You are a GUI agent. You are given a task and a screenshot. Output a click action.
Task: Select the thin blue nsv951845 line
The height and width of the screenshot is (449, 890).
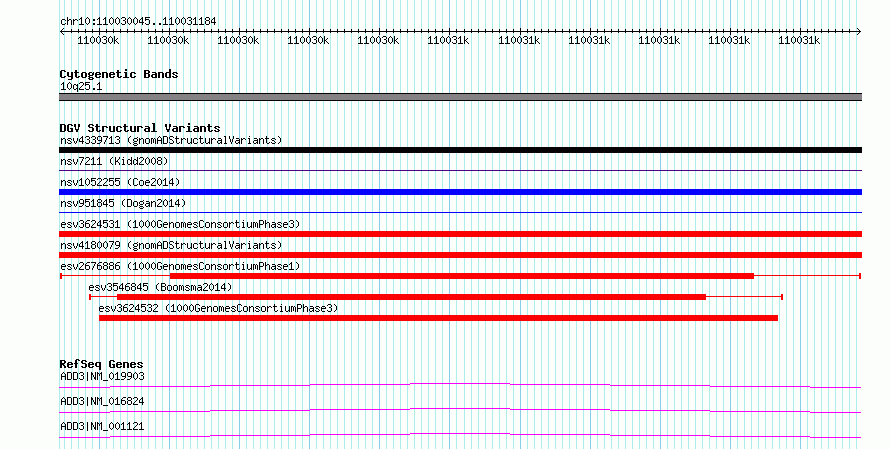(460, 212)
